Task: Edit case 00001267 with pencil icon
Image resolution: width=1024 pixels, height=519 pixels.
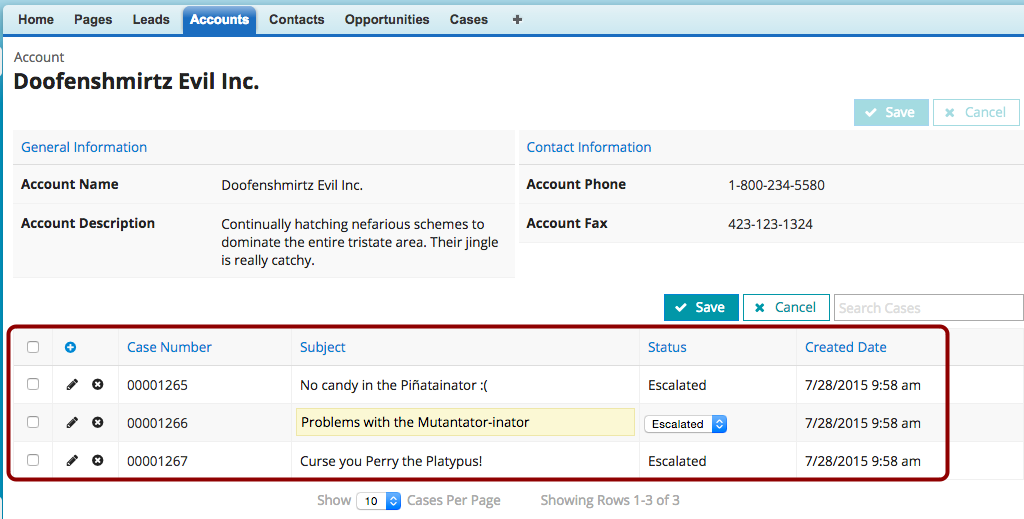Action: click(72, 461)
